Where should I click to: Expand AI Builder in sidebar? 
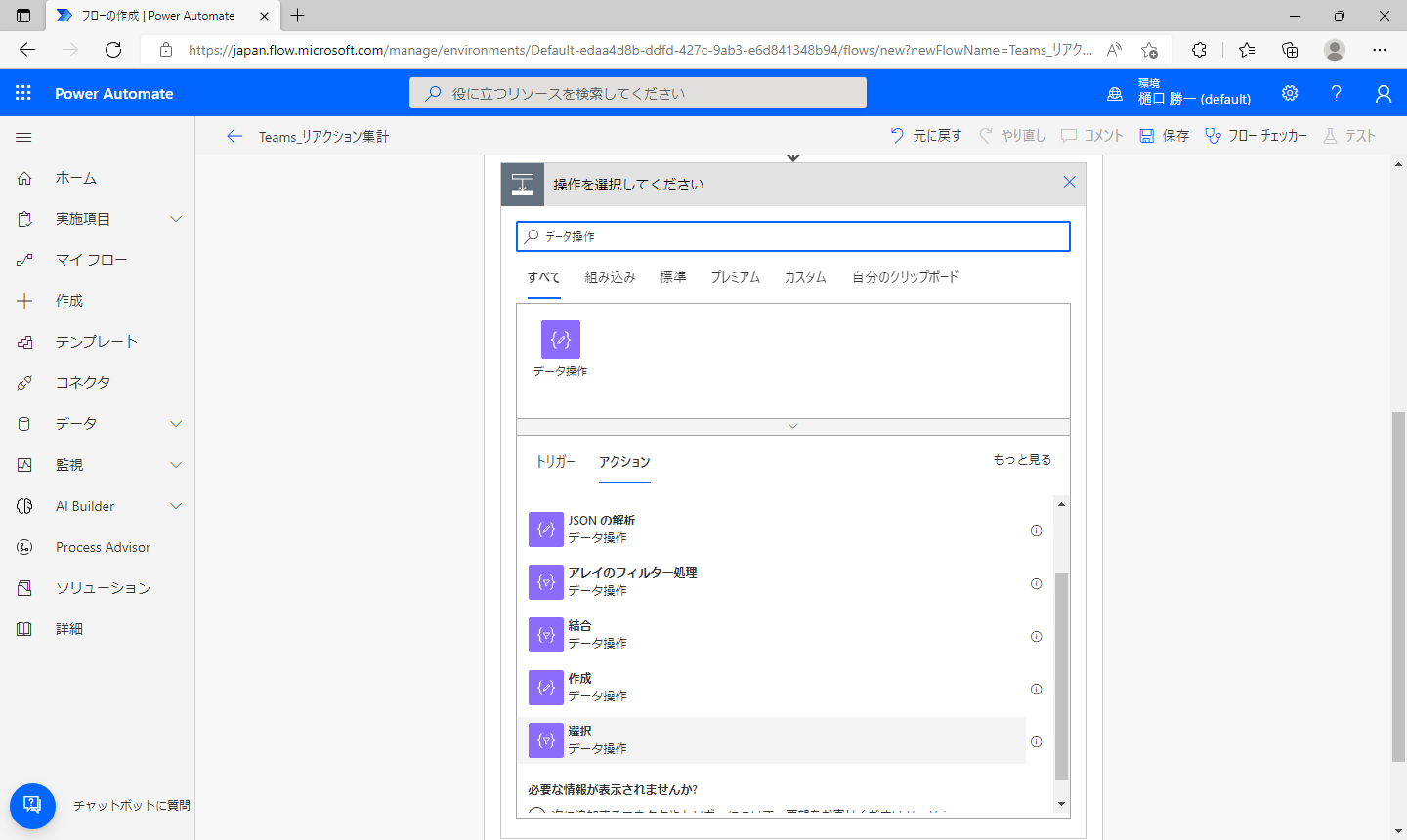point(176,506)
